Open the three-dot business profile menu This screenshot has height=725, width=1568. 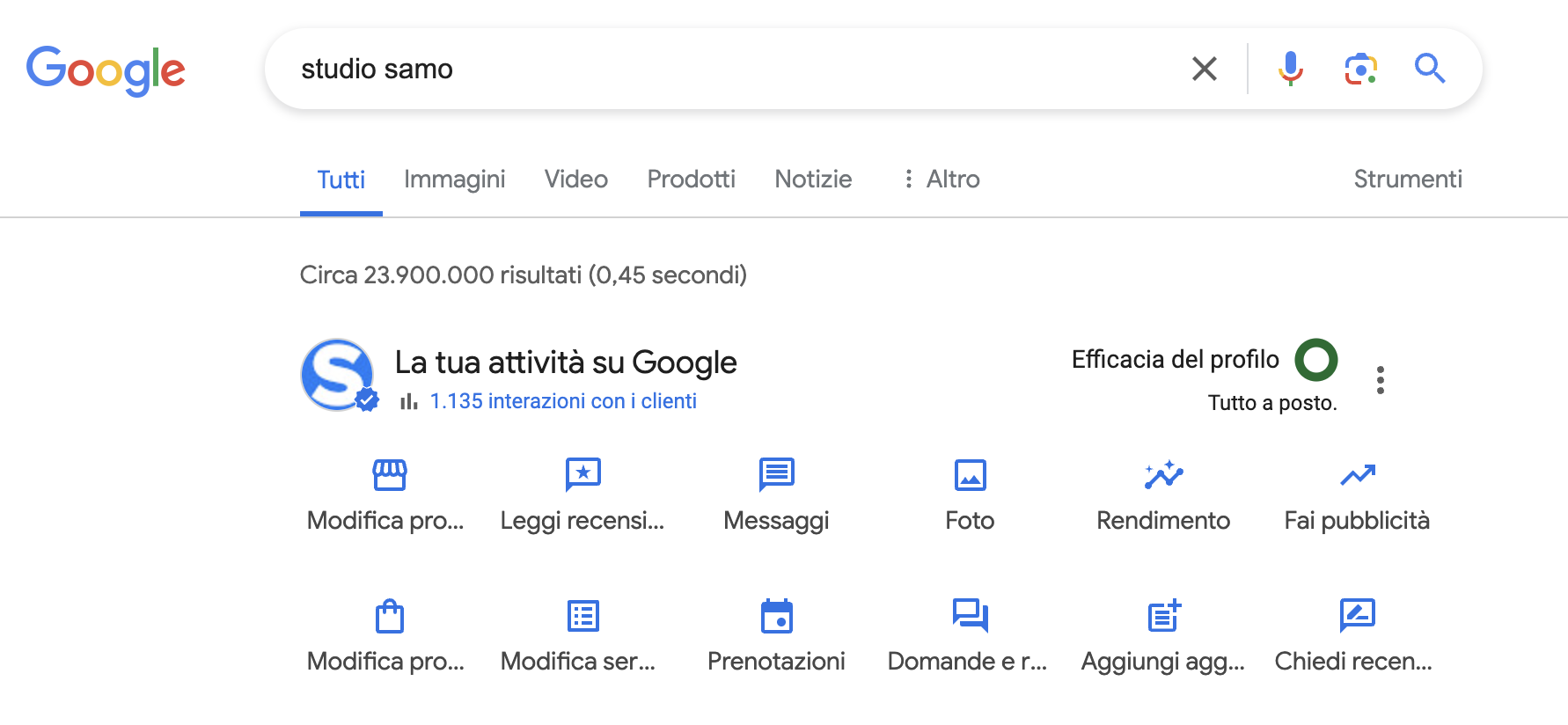(1381, 380)
